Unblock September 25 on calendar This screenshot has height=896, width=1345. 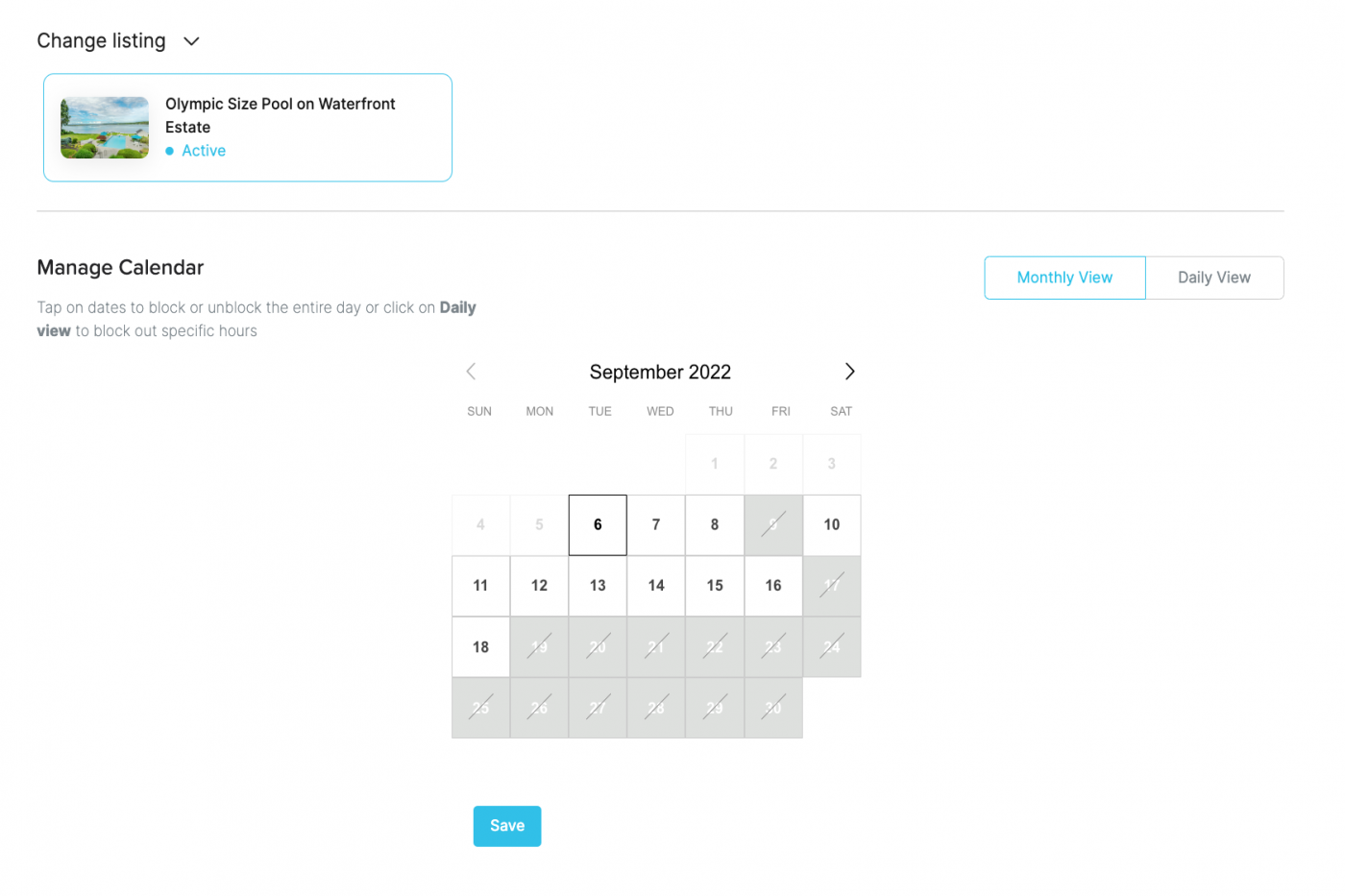coord(480,708)
